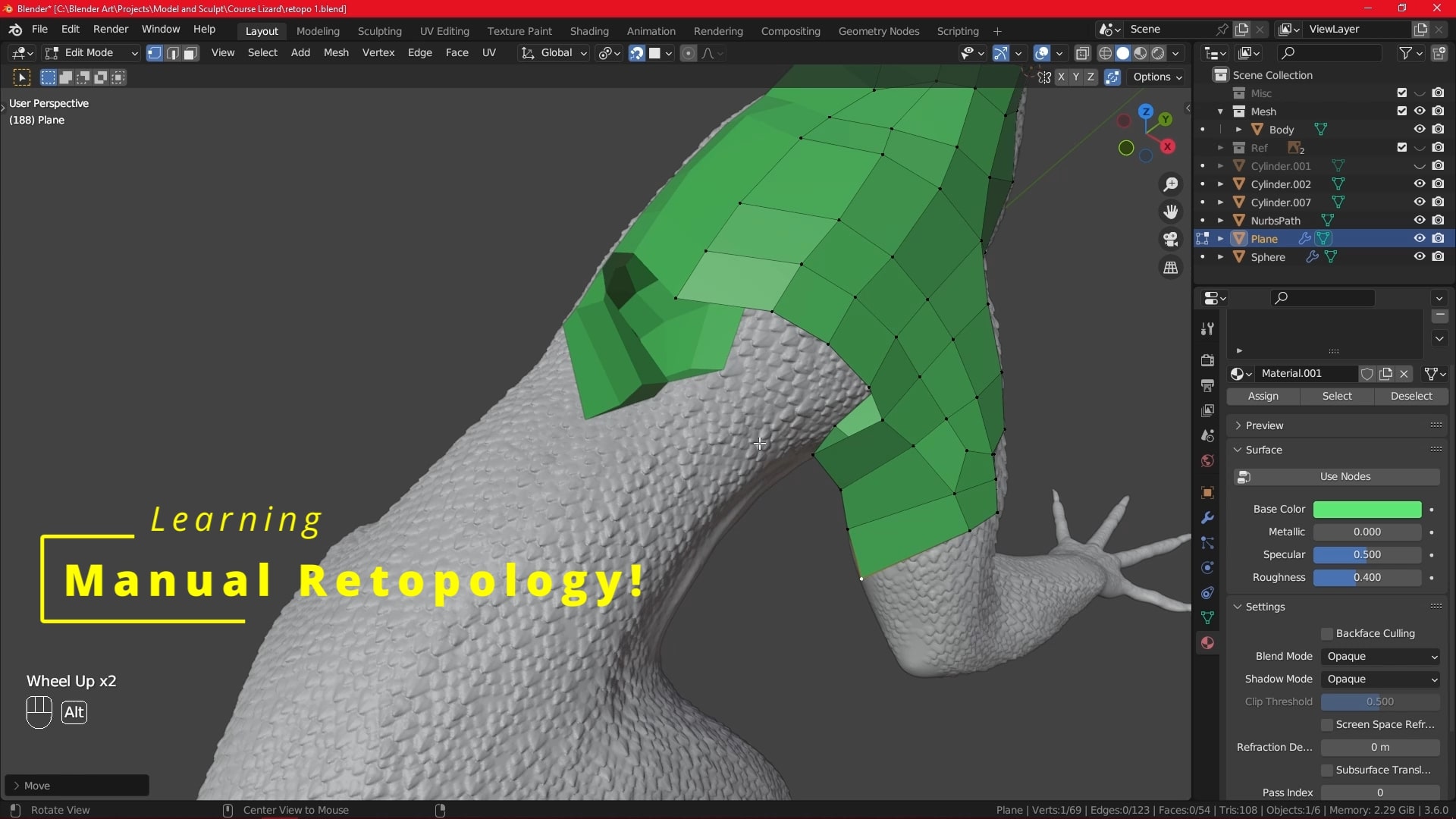The height and width of the screenshot is (819, 1456).
Task: Open the World Properties globe tab
Action: pos(1207,462)
